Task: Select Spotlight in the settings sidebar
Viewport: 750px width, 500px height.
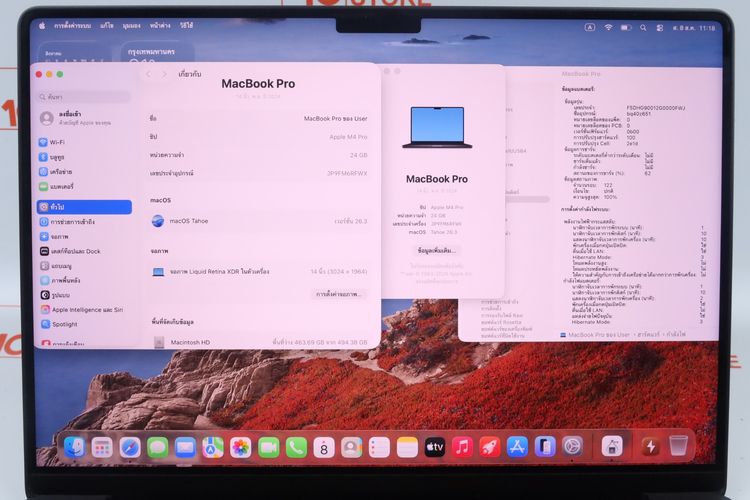Action: tap(84, 324)
